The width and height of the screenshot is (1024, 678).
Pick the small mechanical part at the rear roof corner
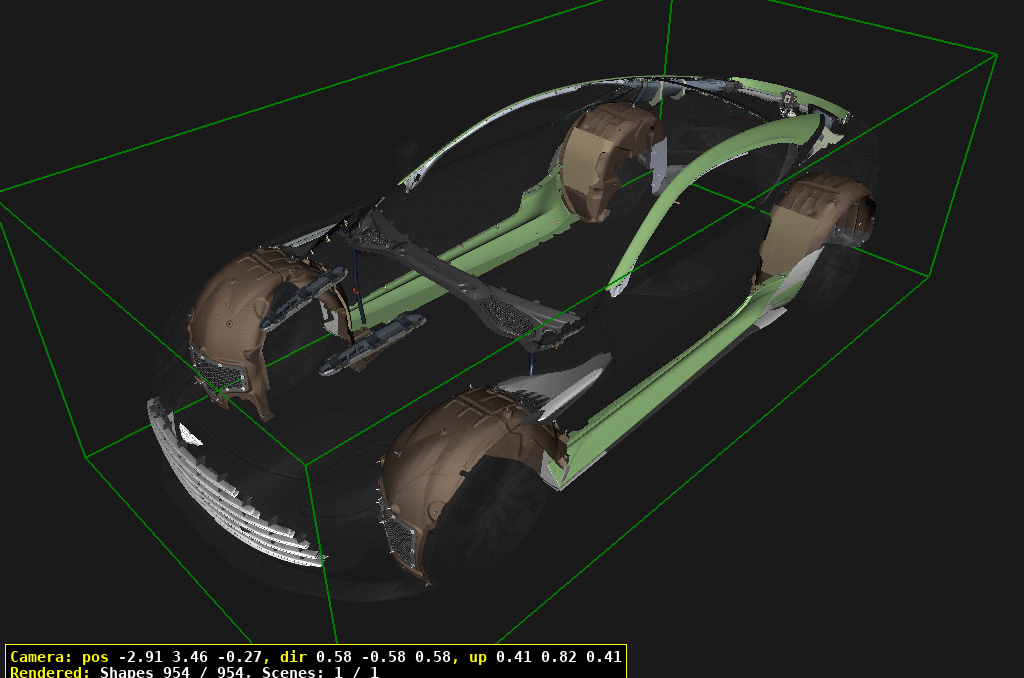coord(790,98)
